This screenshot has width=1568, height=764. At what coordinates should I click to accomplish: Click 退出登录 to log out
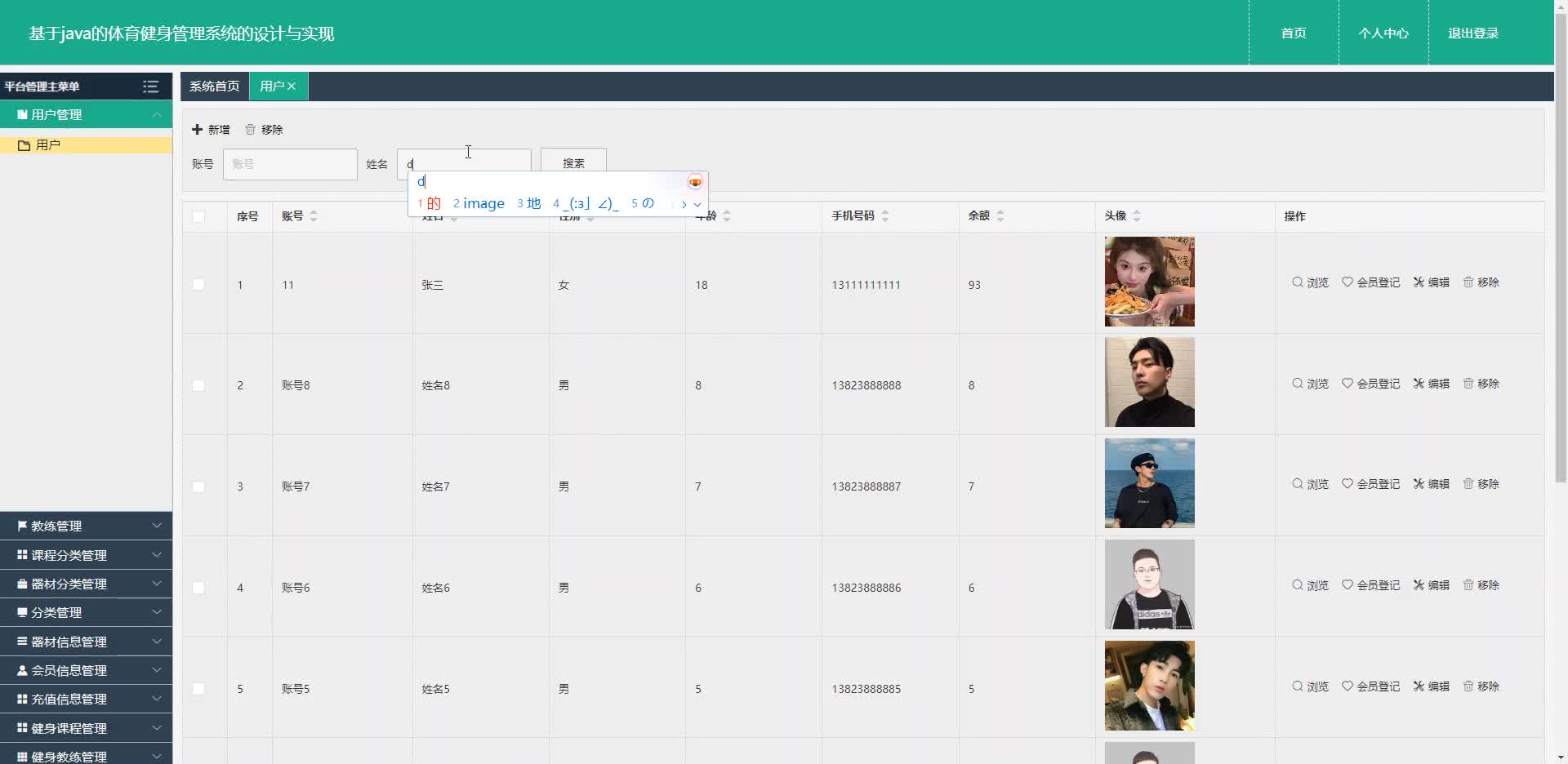(x=1472, y=33)
